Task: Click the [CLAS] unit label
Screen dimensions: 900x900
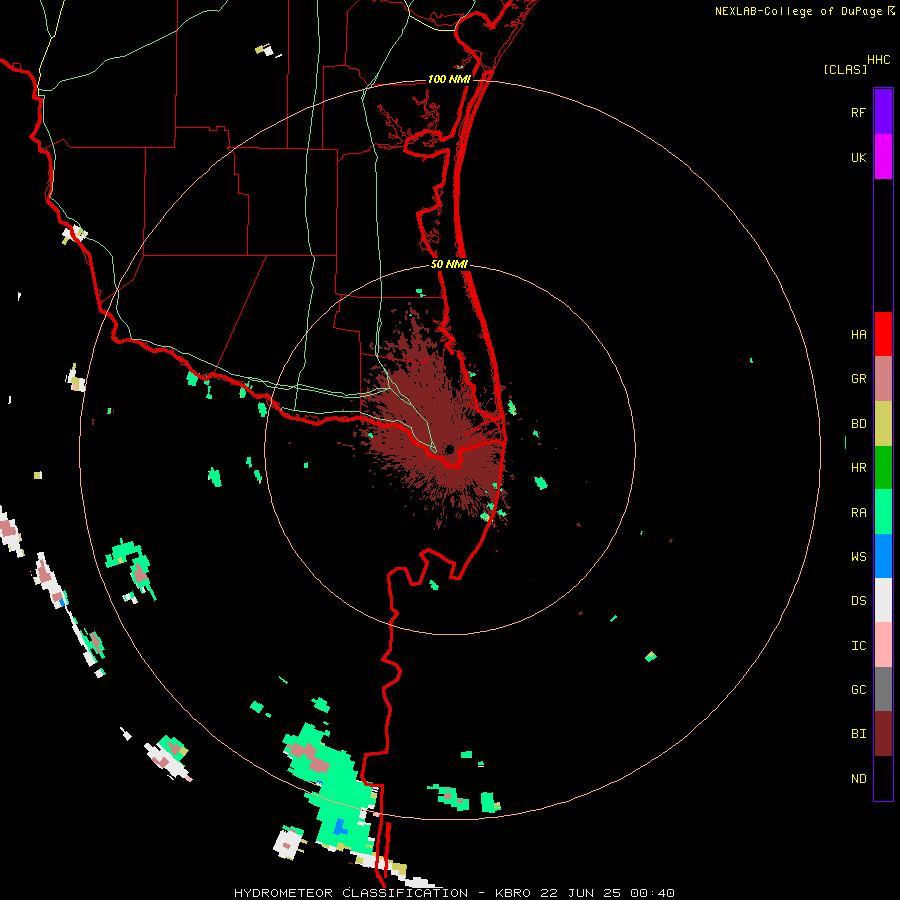Action: coord(845,69)
